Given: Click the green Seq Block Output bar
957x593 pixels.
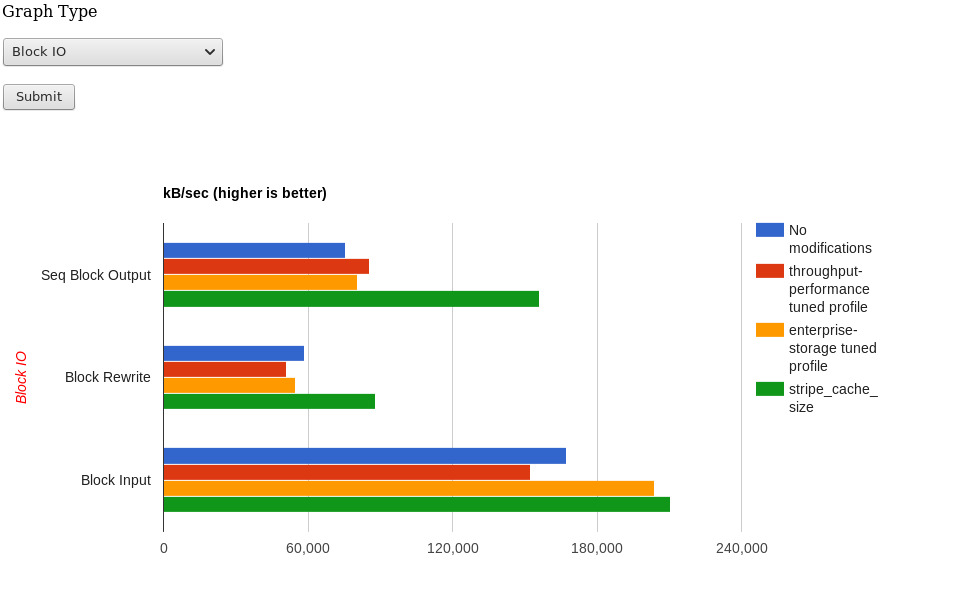Looking at the screenshot, I should pos(350,299).
